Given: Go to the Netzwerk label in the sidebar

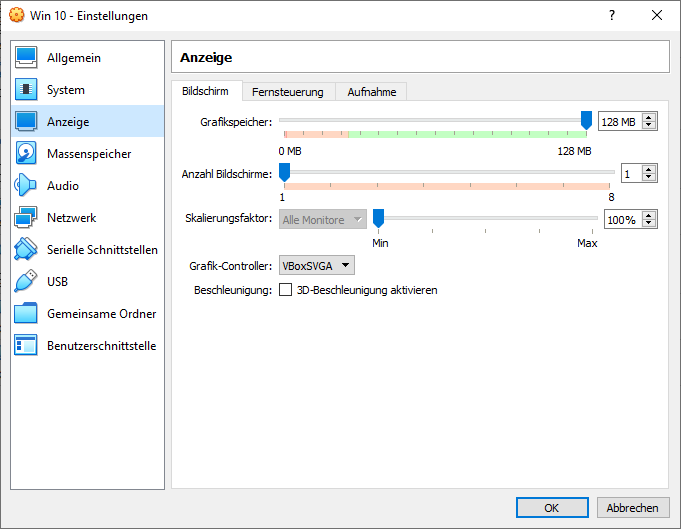Looking at the screenshot, I should tap(71, 218).
